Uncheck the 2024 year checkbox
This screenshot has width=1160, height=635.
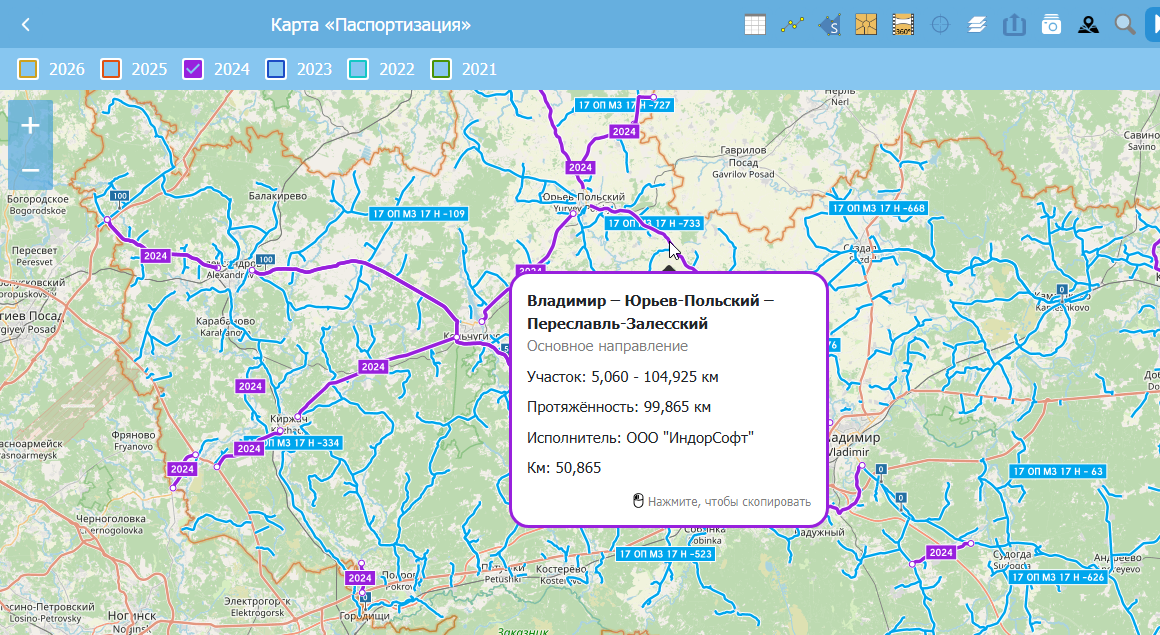194,69
